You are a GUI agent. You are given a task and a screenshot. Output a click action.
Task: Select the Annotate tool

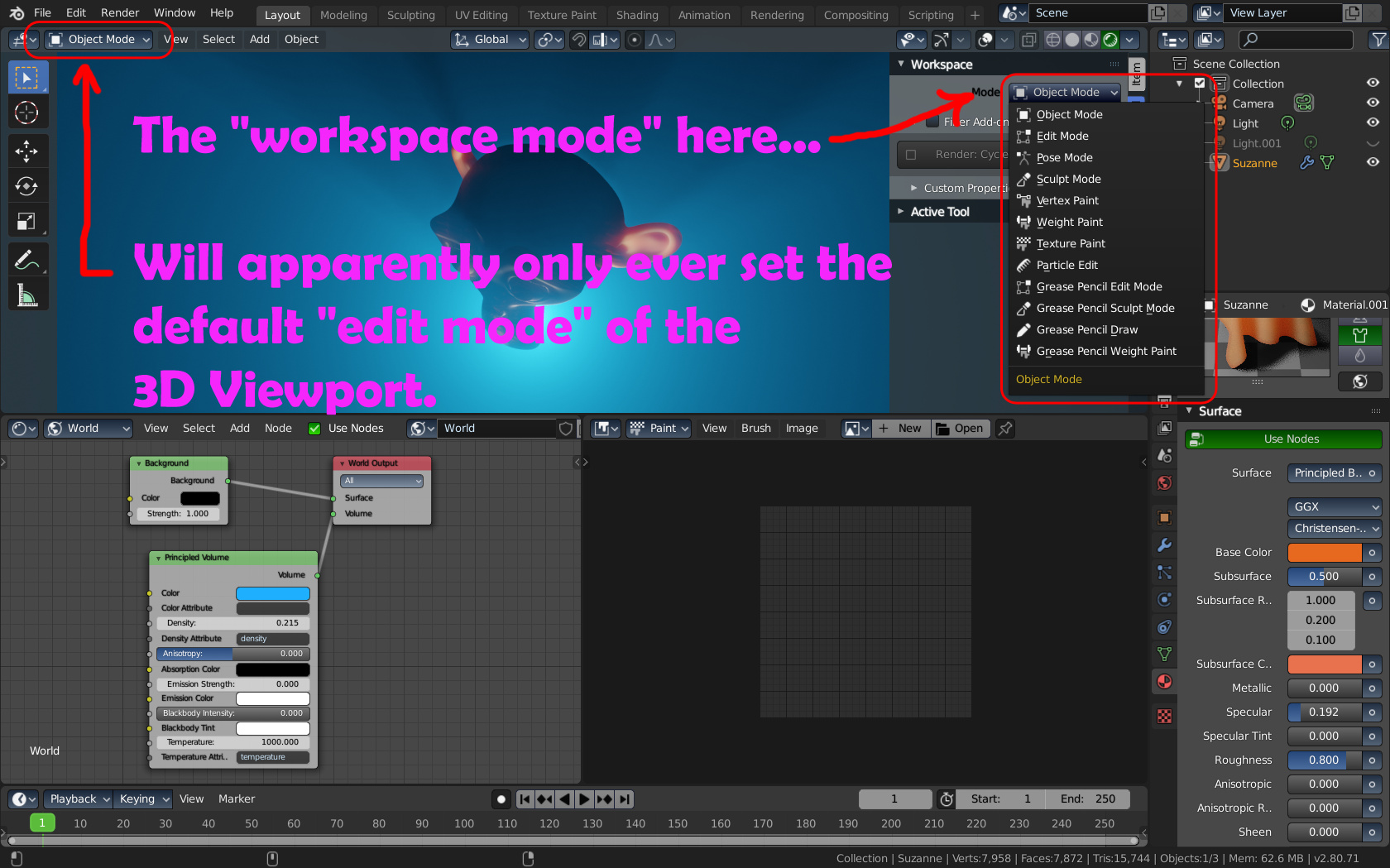click(x=27, y=260)
